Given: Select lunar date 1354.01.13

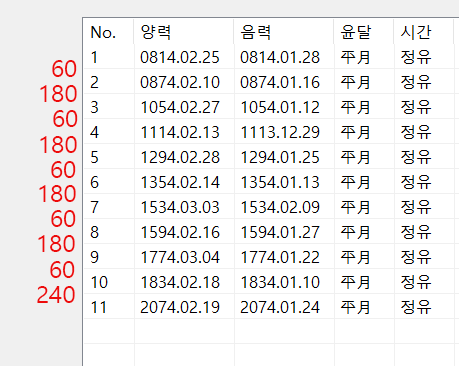Looking at the screenshot, I should 280,182.
